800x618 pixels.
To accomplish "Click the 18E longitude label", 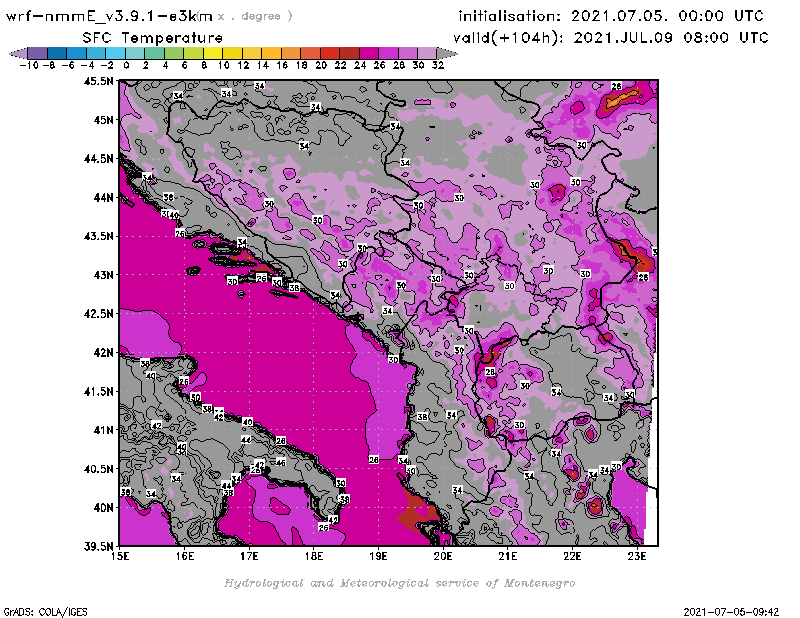I will coord(314,556).
